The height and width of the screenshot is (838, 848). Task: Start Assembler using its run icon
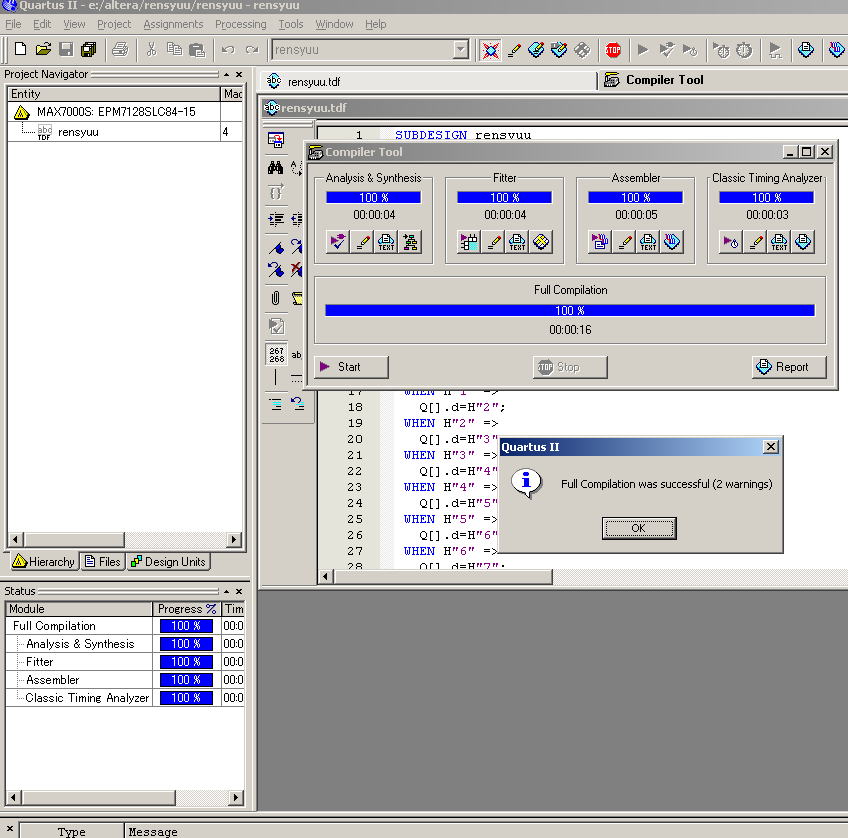(x=600, y=242)
